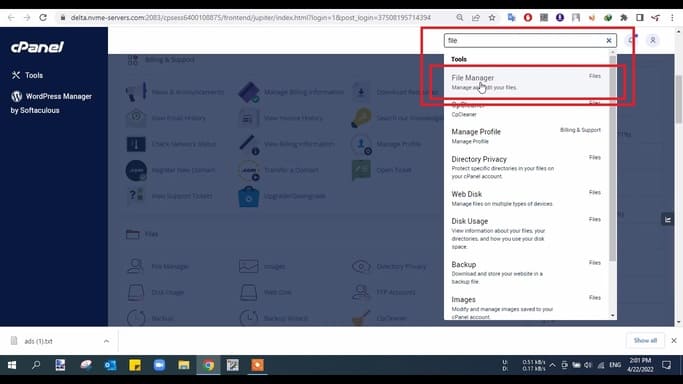Open WordPress Manager by Softaculous
This screenshot has height=384, width=683.
point(51,103)
